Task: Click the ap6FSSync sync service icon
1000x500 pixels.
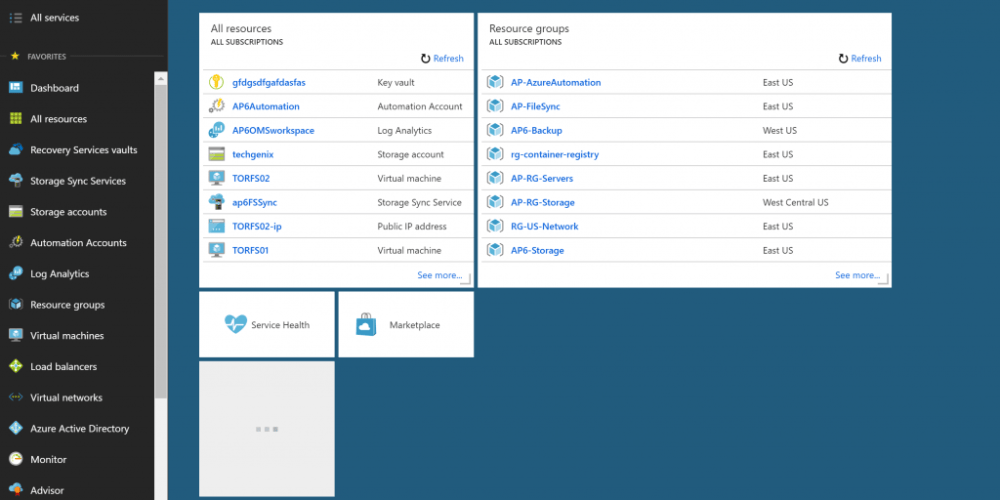Action: (x=217, y=202)
